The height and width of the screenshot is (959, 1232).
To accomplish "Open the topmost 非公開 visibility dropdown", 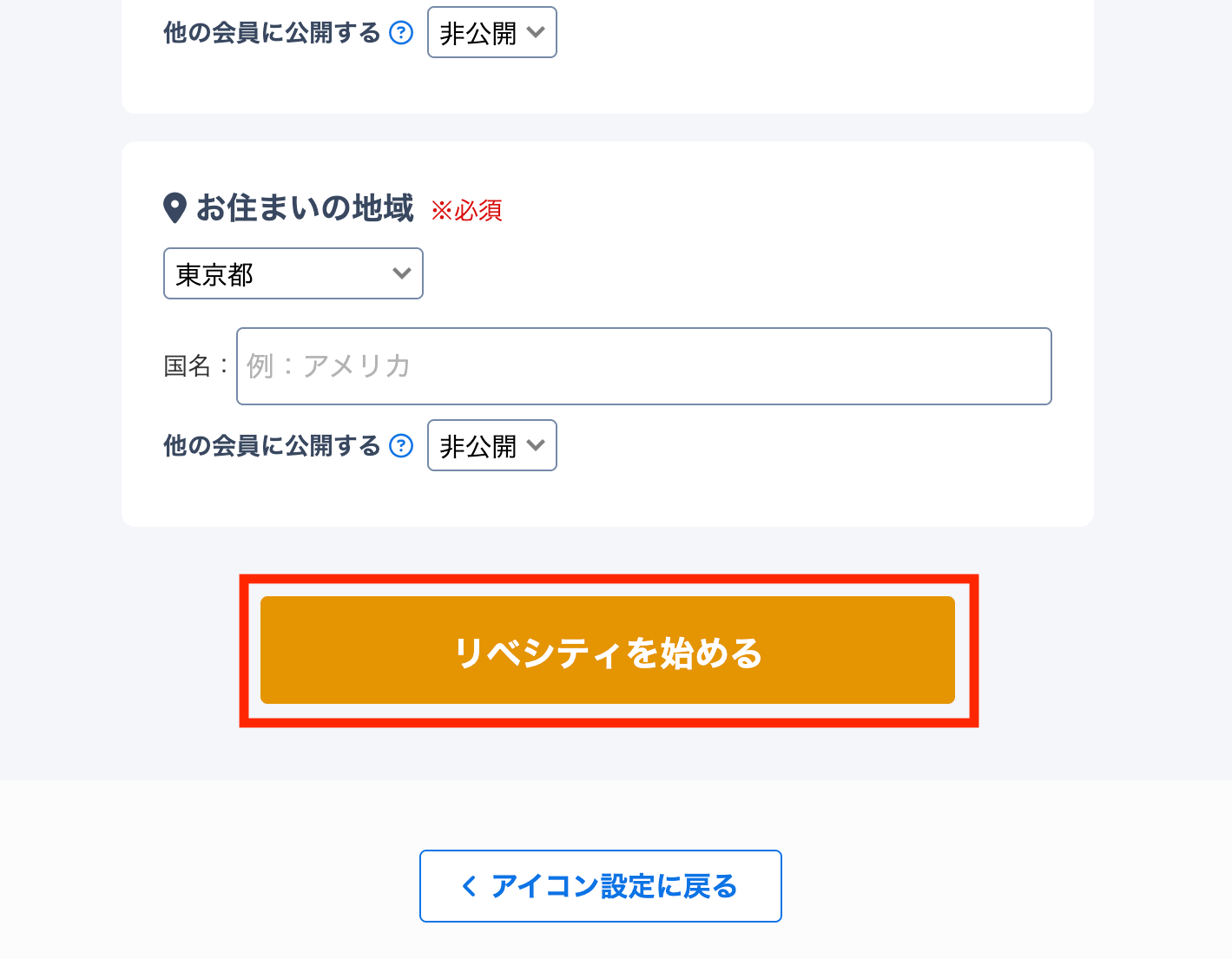I will (x=491, y=33).
